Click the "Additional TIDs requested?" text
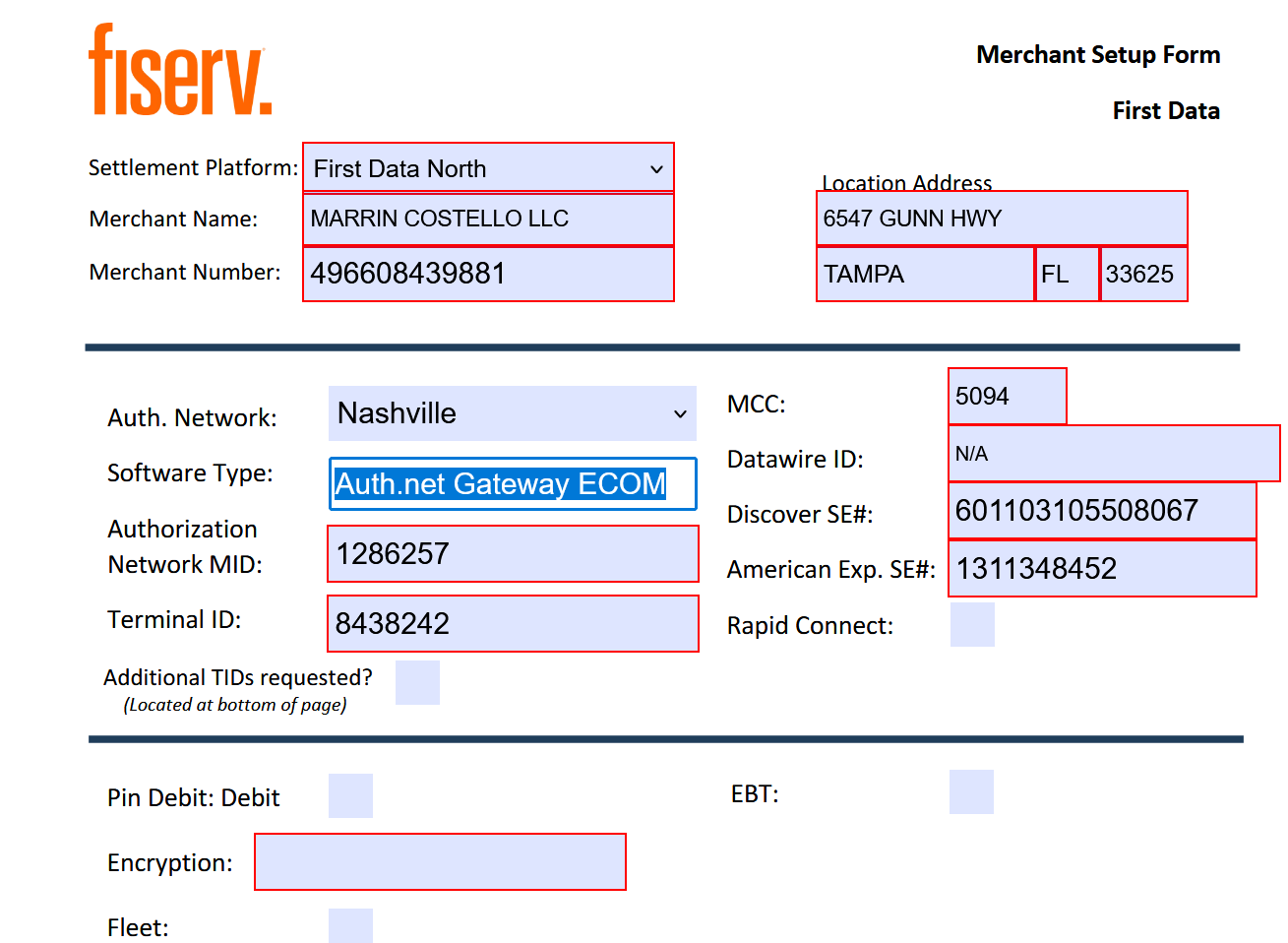The image size is (1288, 943). [238, 678]
